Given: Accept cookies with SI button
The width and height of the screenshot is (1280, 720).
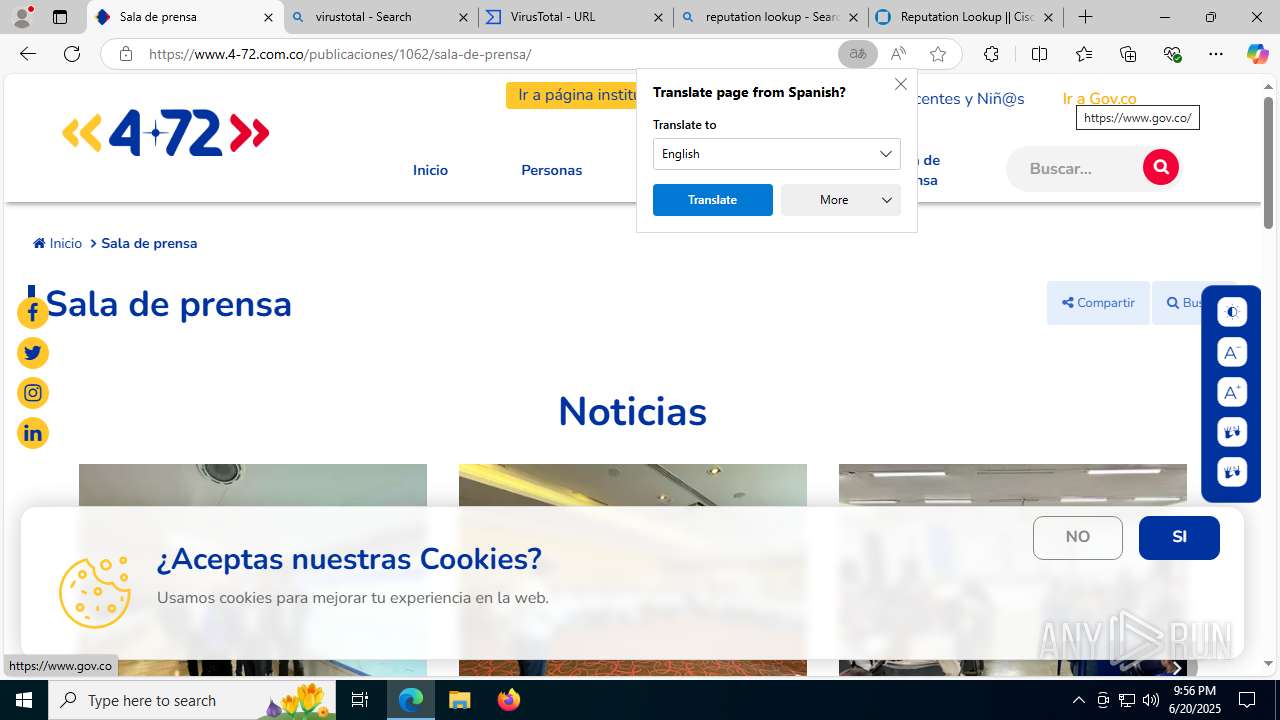Looking at the screenshot, I should (x=1179, y=538).
